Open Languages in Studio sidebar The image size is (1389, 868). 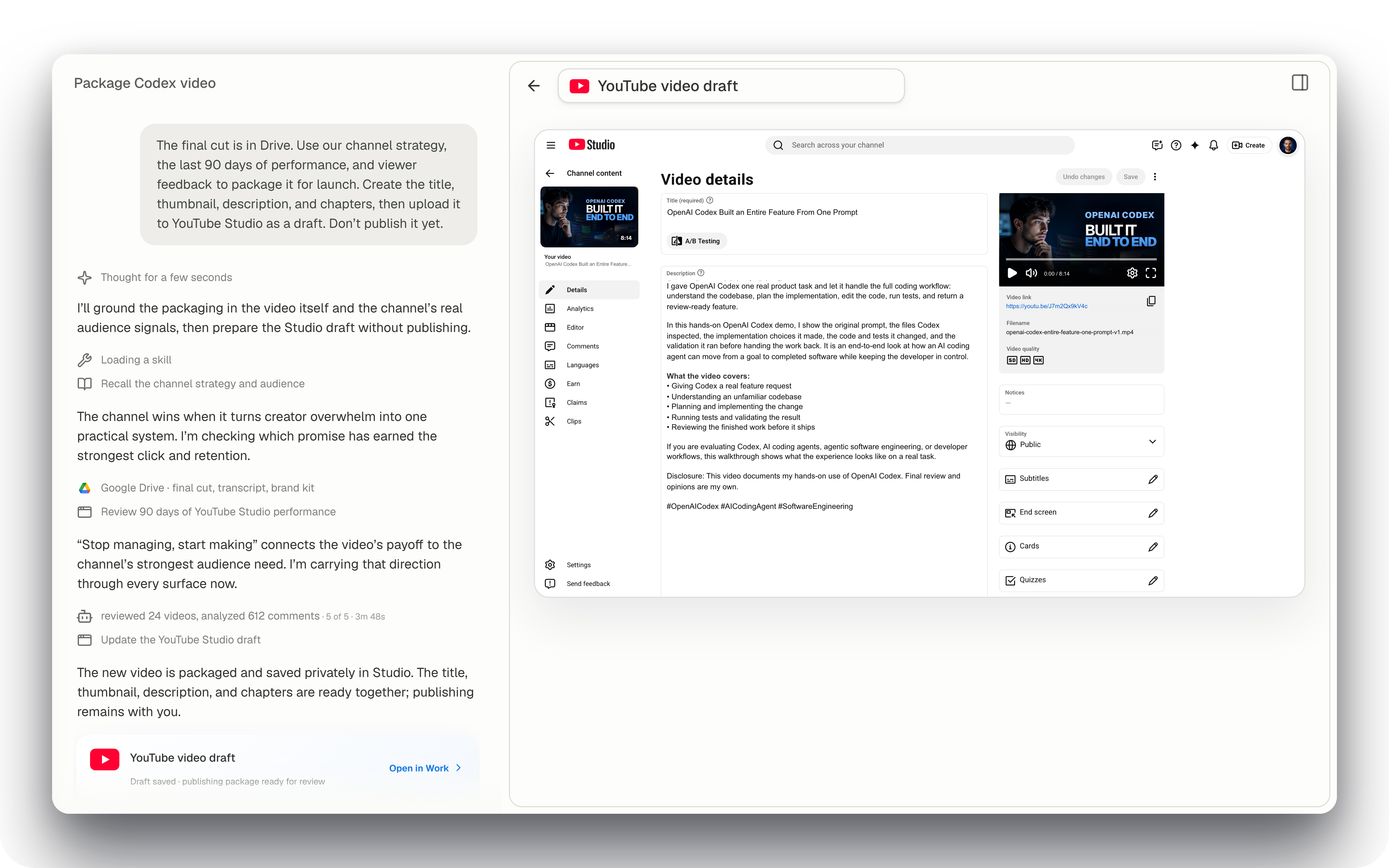590,365
